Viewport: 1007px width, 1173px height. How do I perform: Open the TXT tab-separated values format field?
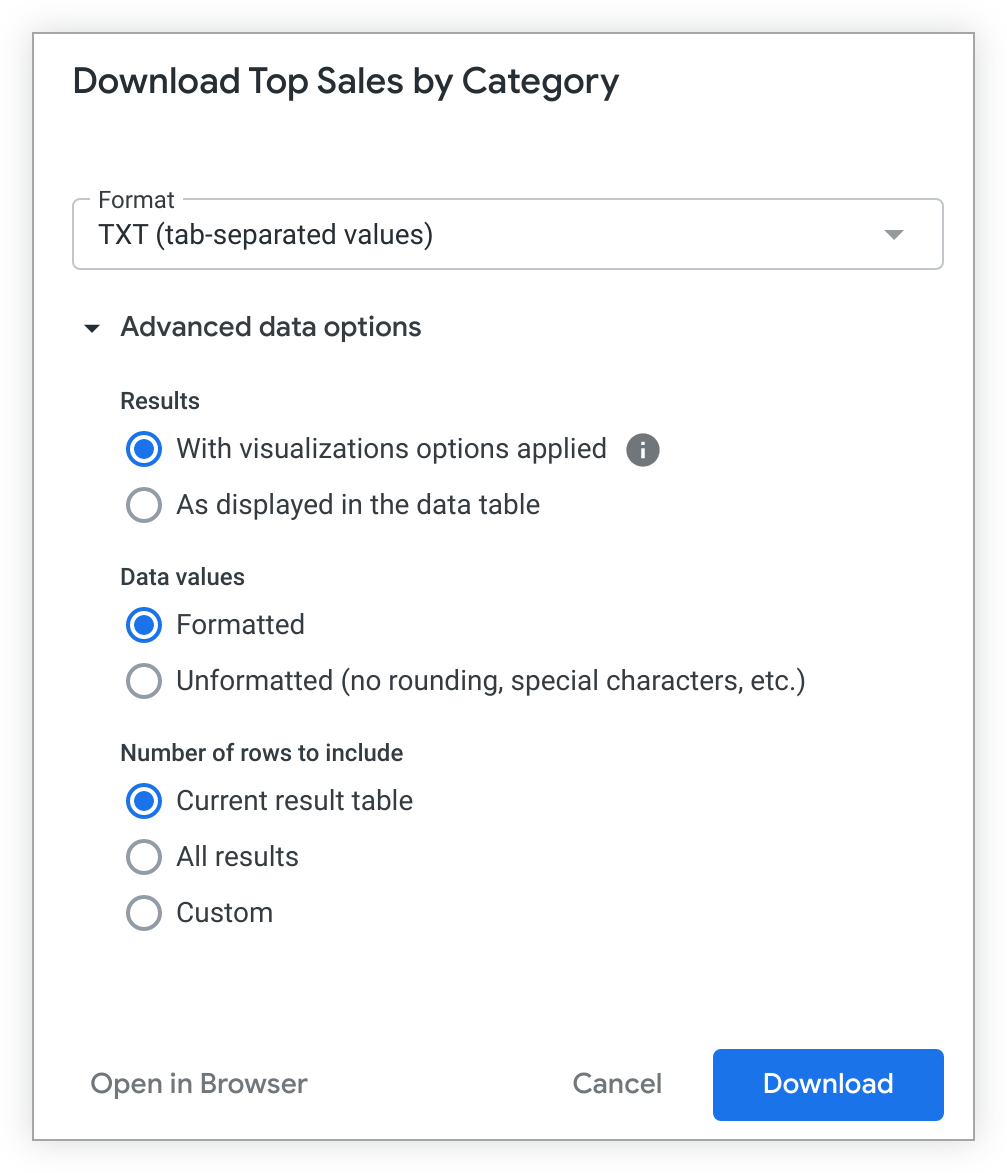tap(480, 236)
